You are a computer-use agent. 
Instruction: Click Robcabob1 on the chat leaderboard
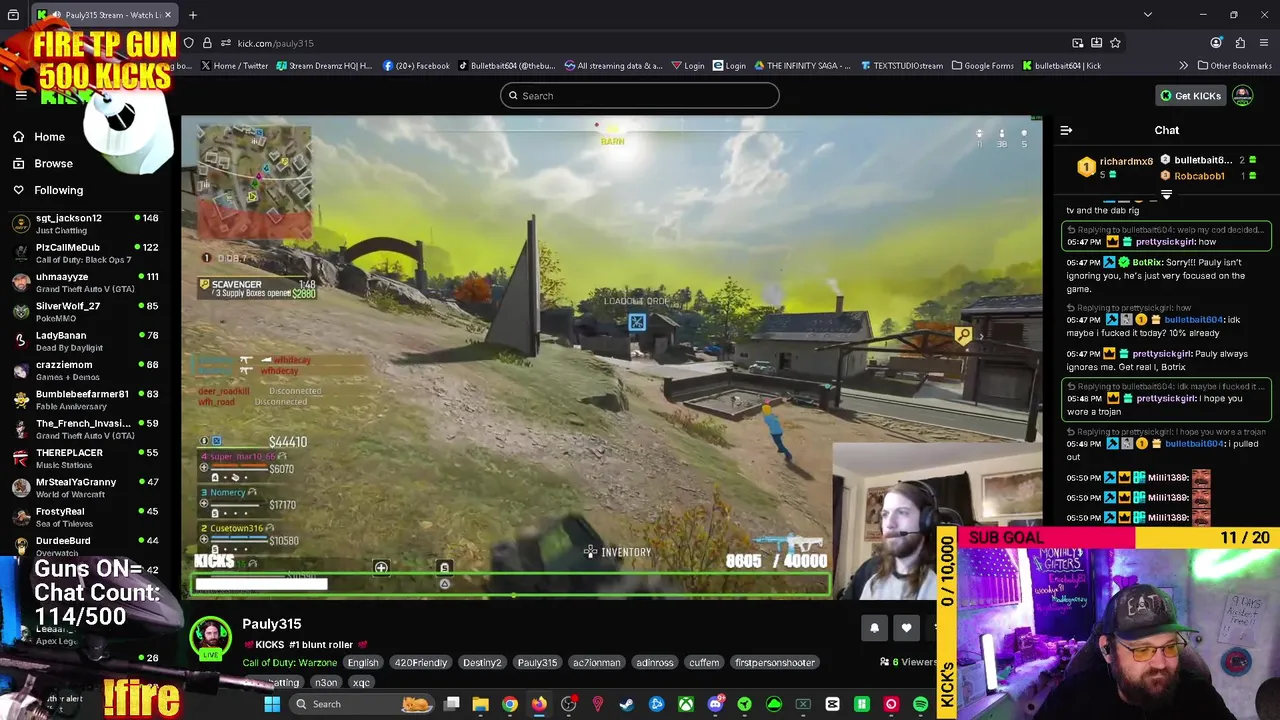coord(1199,176)
